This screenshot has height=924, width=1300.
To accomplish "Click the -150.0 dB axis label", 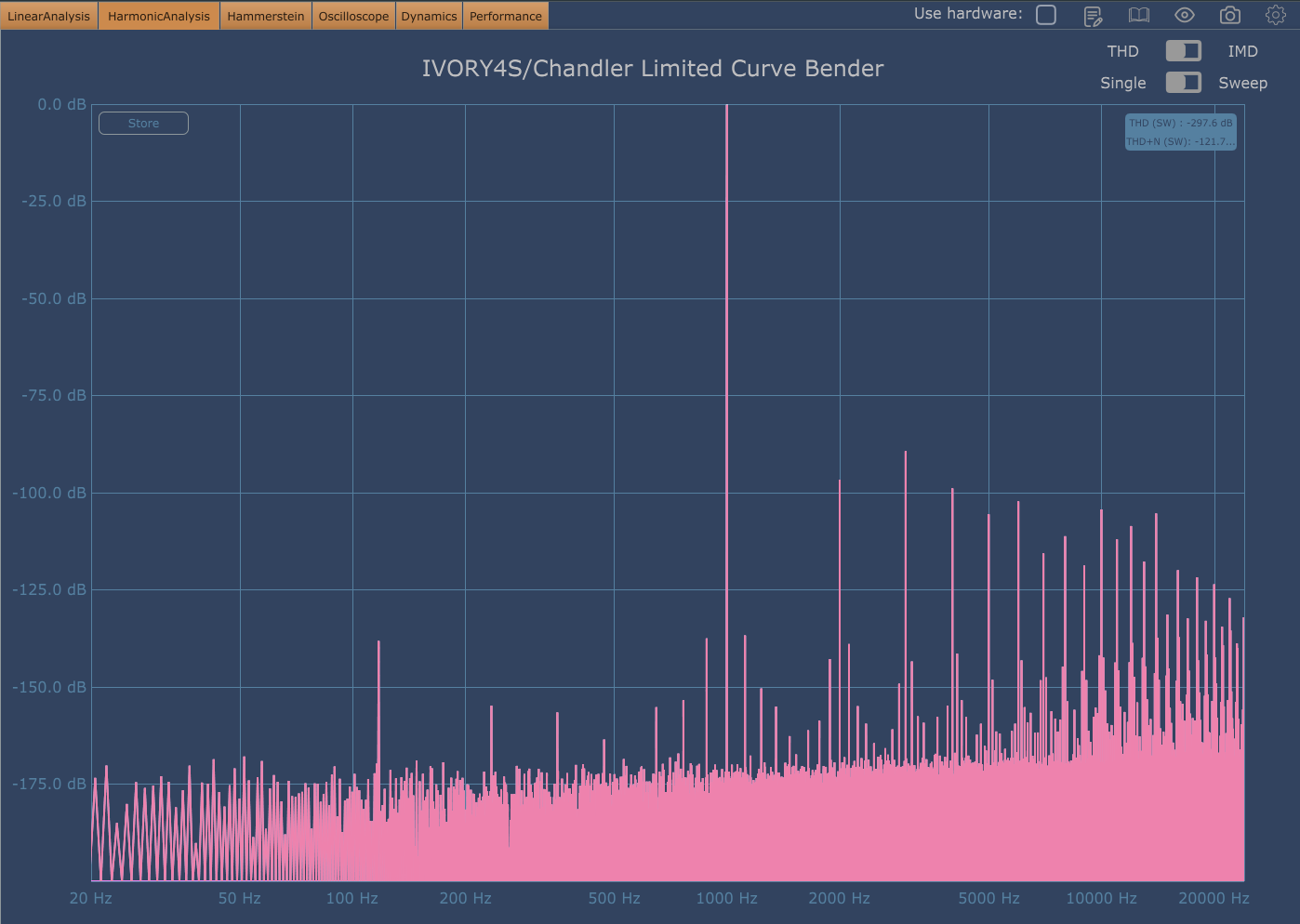I will (x=49, y=688).
